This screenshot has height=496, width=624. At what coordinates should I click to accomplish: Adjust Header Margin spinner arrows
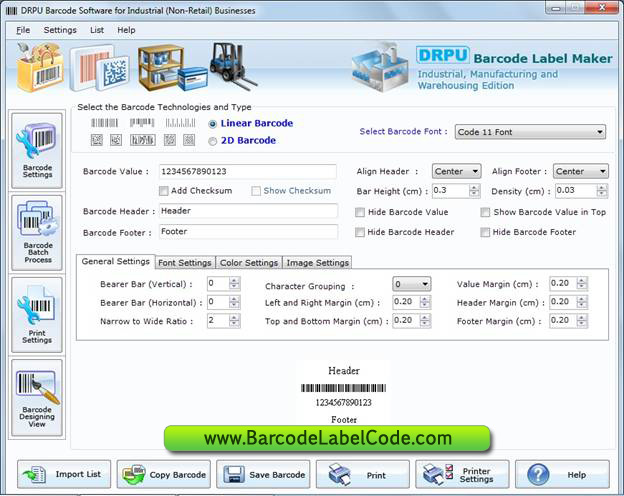pos(582,302)
